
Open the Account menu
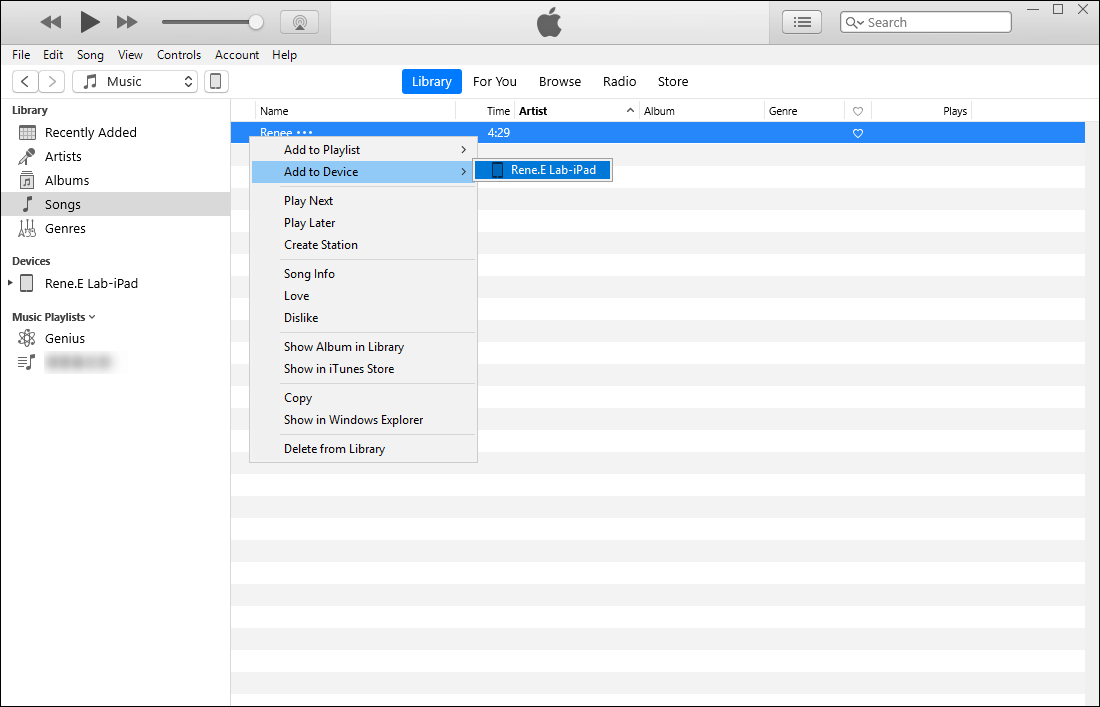(236, 55)
